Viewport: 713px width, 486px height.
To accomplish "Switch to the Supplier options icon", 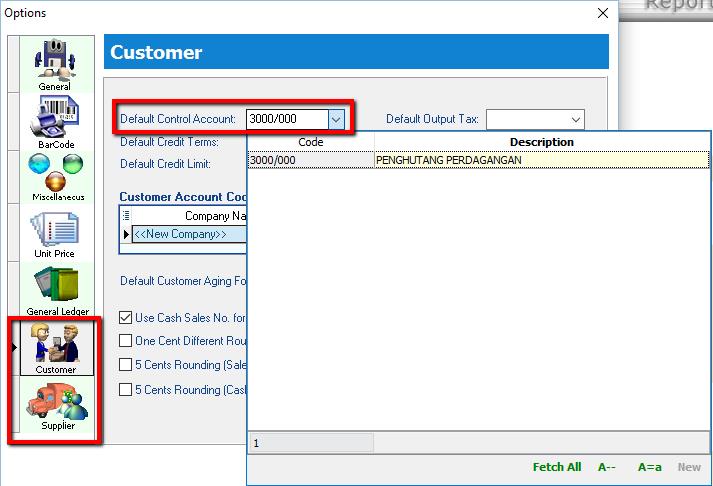I will point(57,405).
